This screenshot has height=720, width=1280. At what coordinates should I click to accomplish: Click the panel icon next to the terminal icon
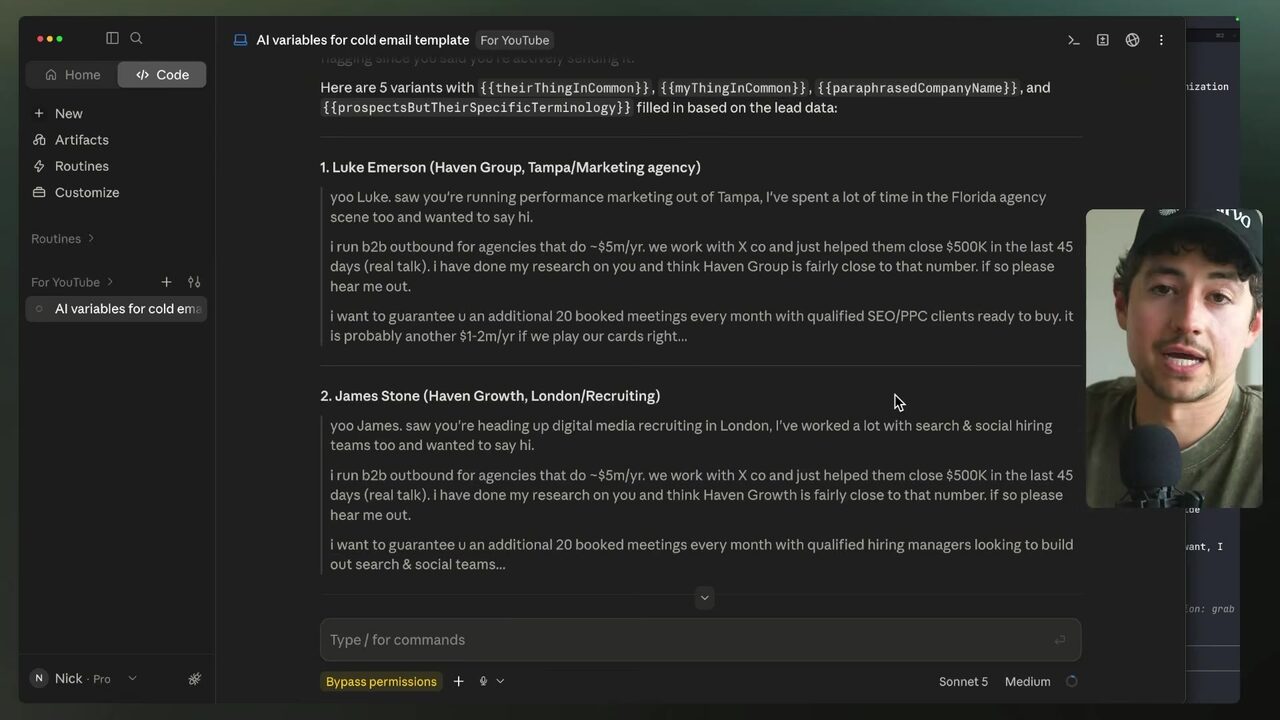1102,40
